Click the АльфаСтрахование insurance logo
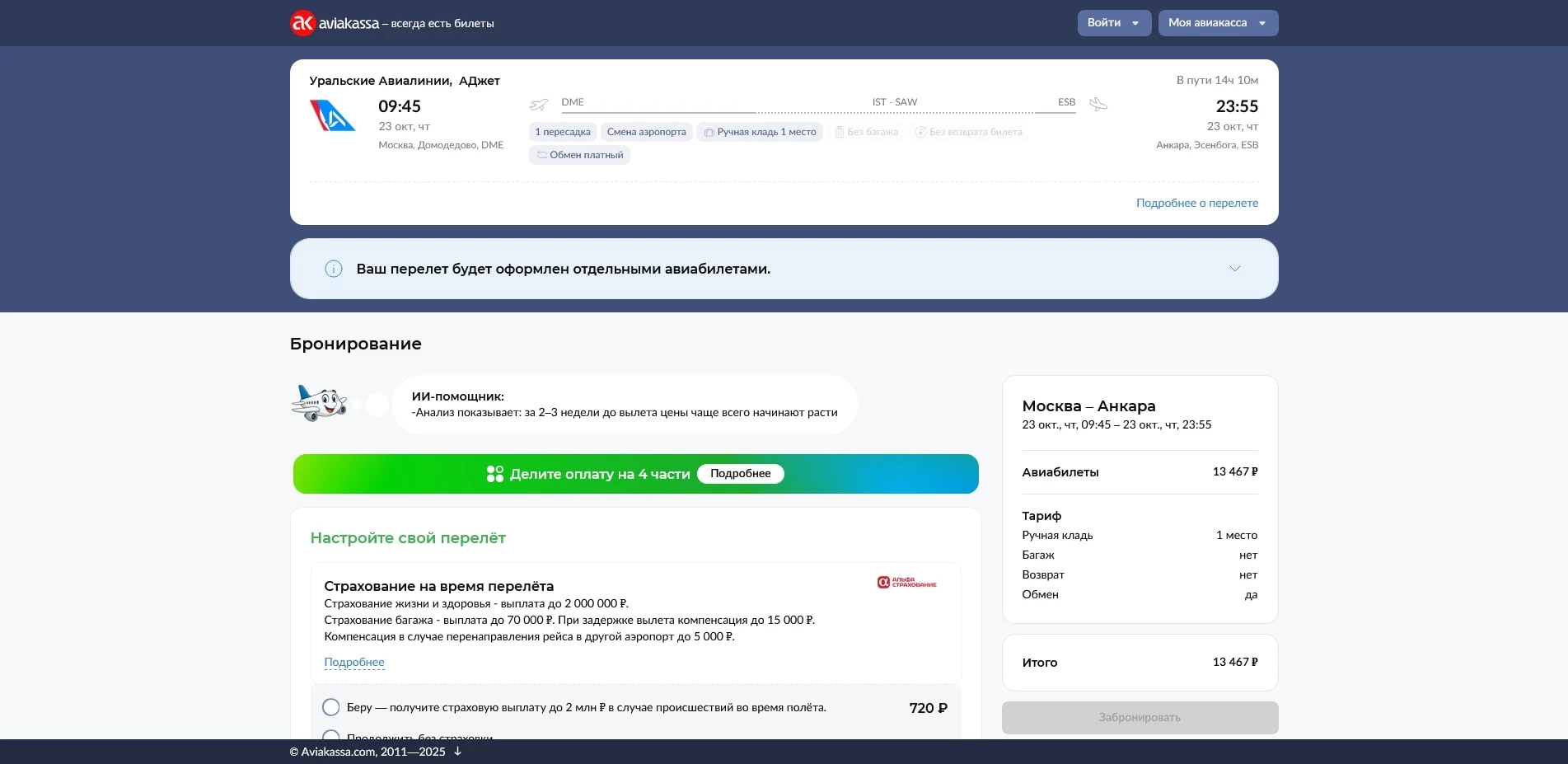1568x764 pixels. [907, 581]
